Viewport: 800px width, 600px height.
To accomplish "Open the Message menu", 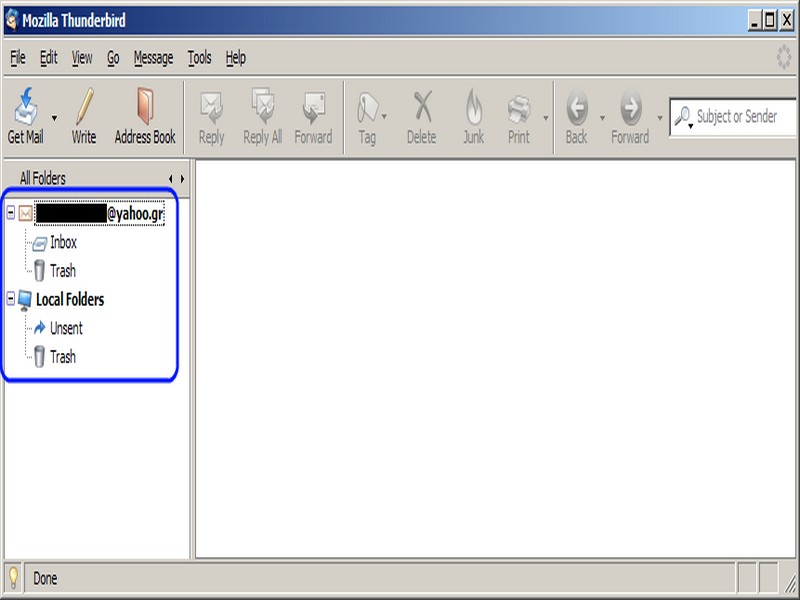I will point(154,58).
